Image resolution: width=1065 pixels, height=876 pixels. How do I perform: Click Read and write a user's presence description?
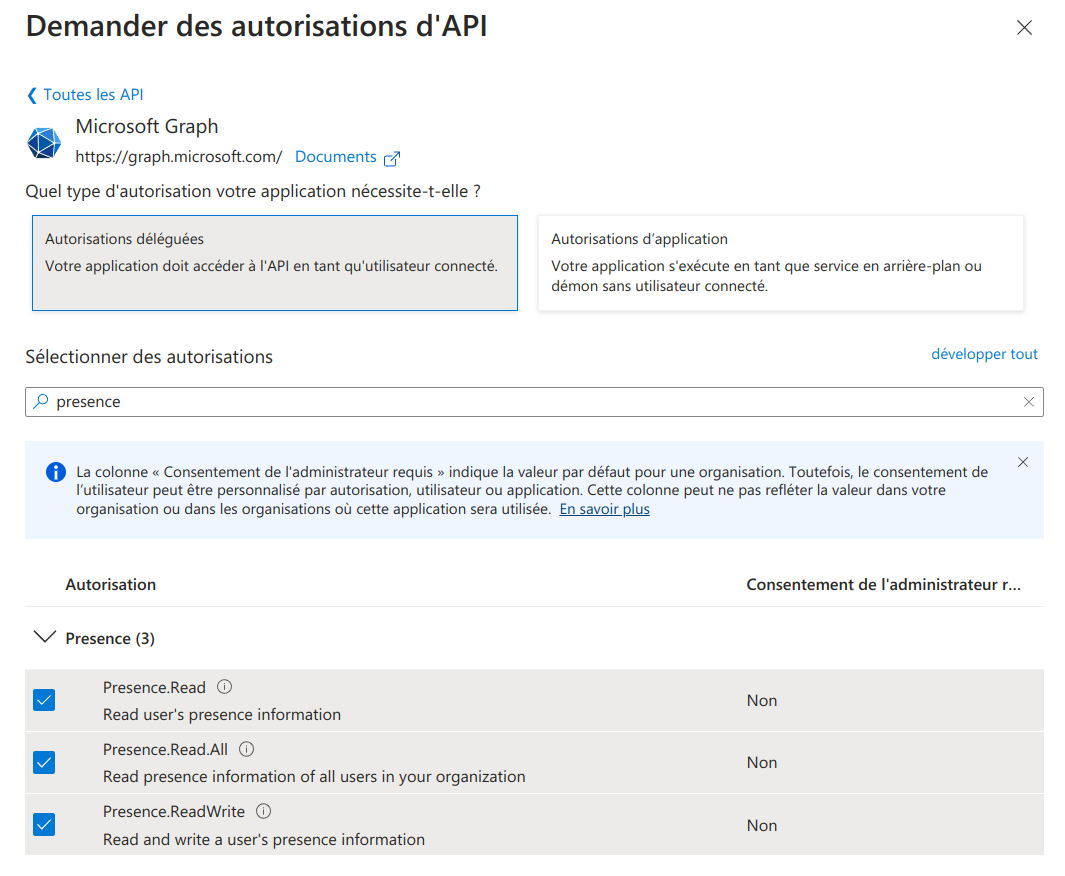click(264, 839)
